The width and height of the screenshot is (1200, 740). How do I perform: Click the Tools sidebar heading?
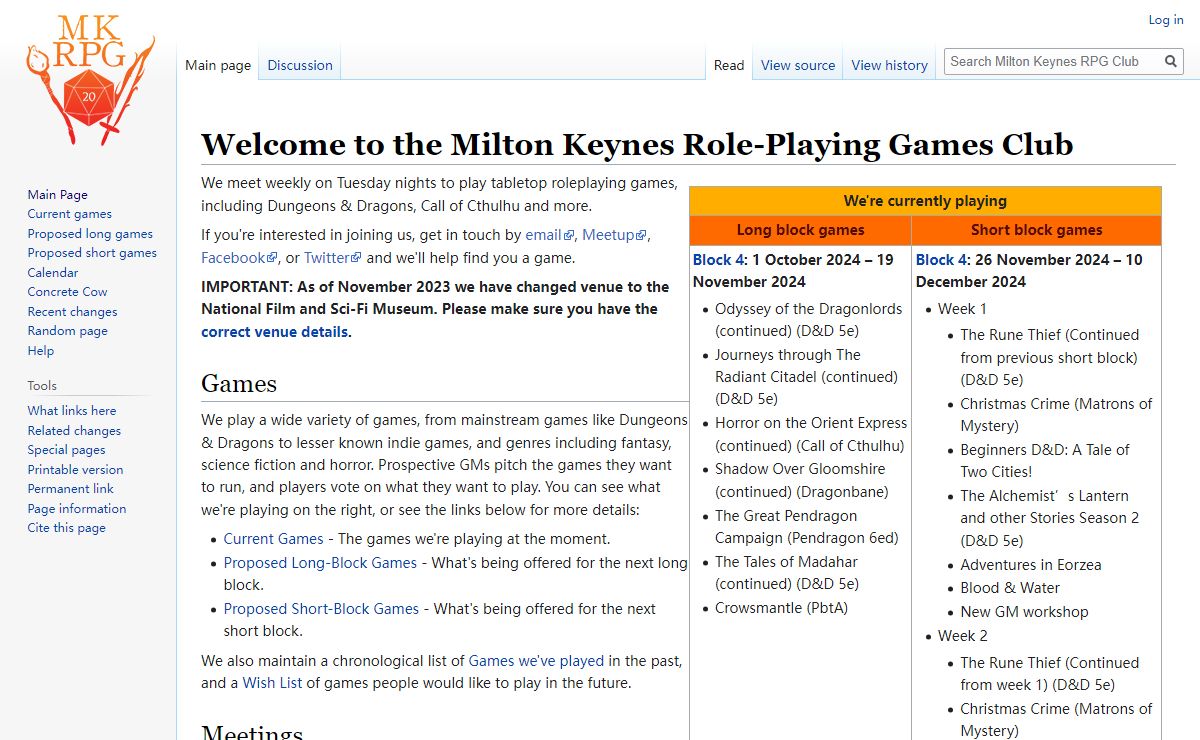click(42, 386)
